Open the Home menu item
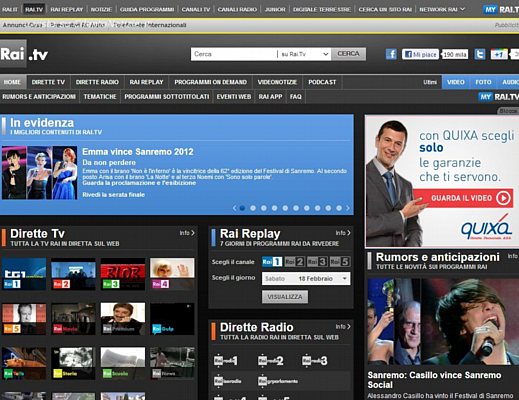Screen dimensions: 519x400 pos(12,82)
